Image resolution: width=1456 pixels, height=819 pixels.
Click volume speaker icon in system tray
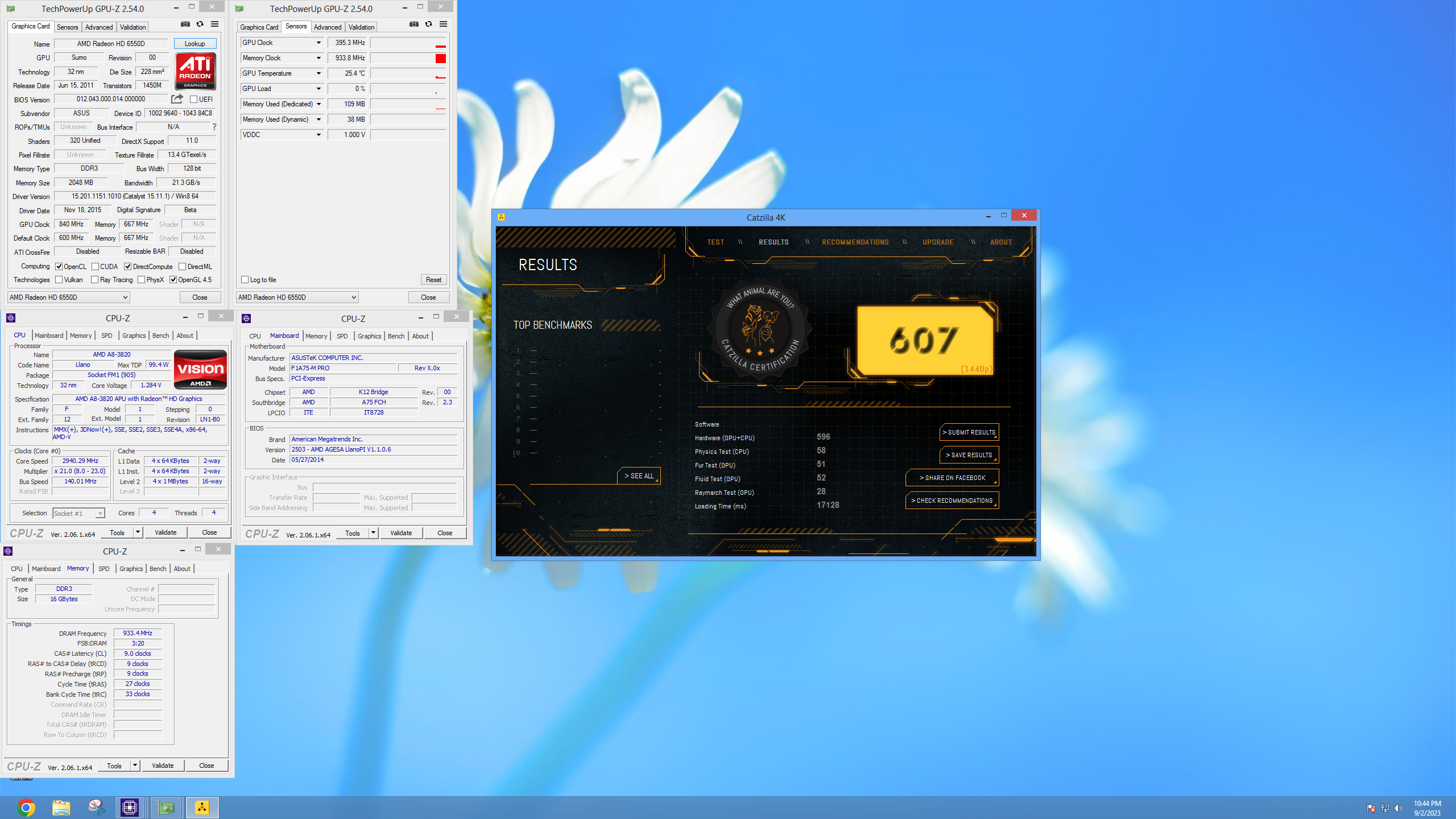coord(1399,808)
